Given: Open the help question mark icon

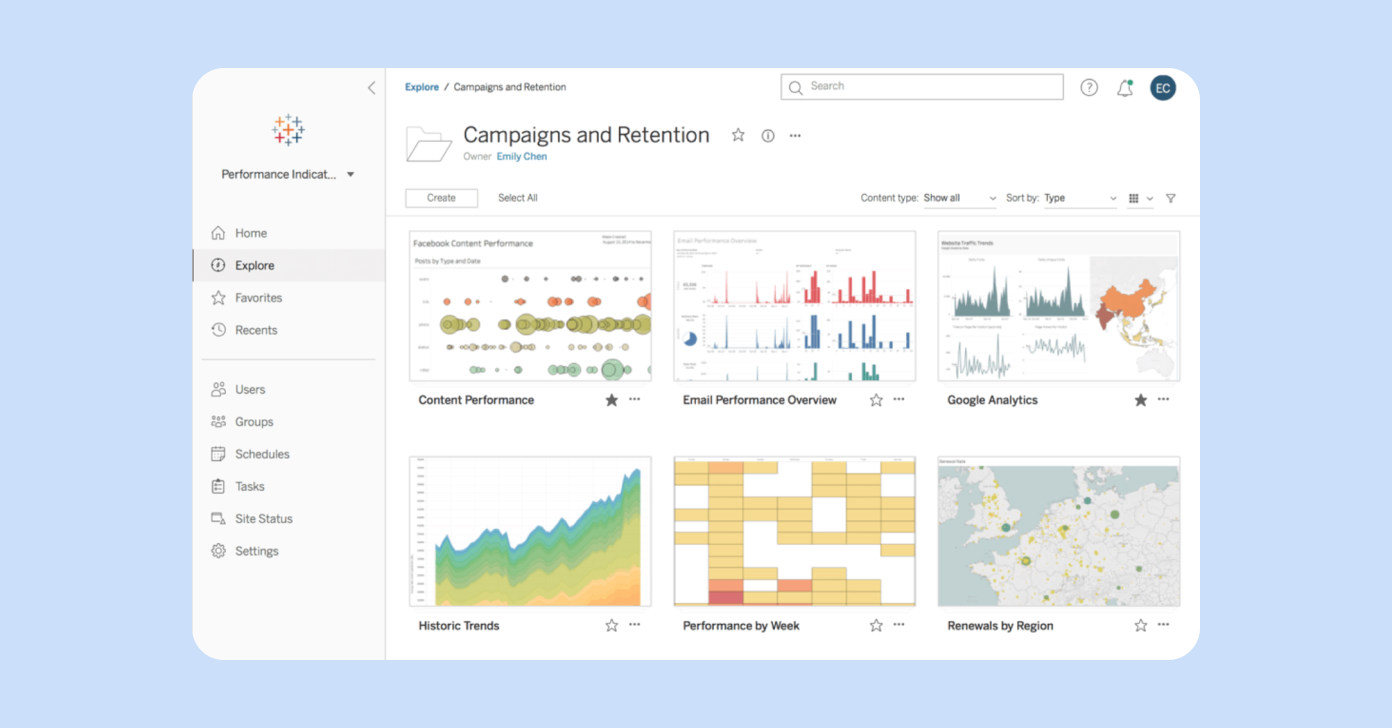Looking at the screenshot, I should (x=1089, y=88).
